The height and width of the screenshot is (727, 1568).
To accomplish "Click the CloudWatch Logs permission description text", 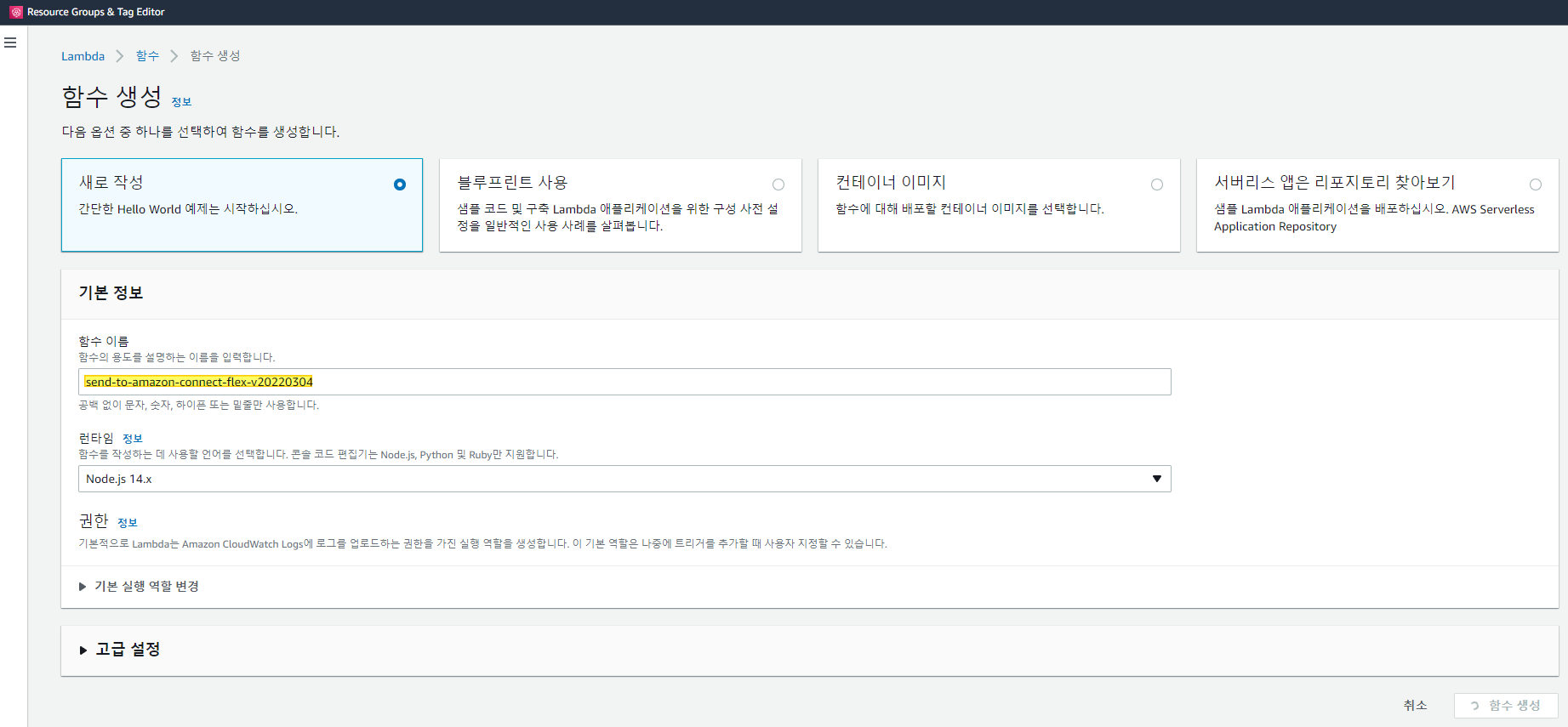I will 482,544.
